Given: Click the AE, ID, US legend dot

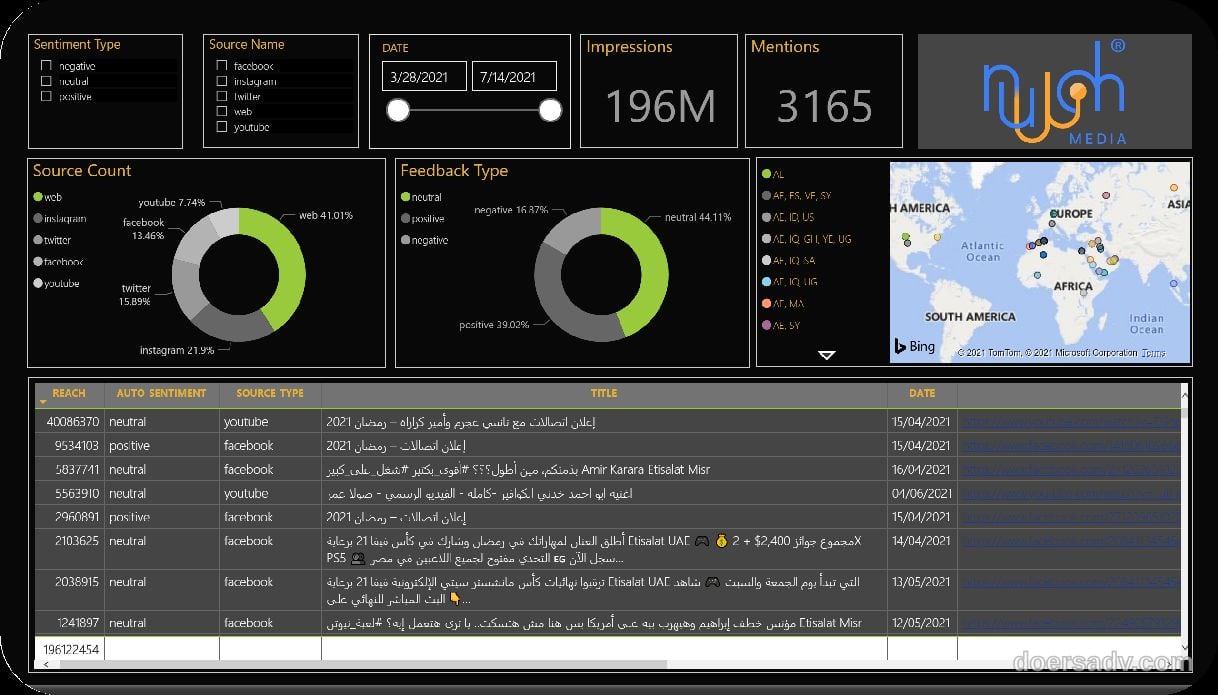Looking at the screenshot, I should 766,218.
